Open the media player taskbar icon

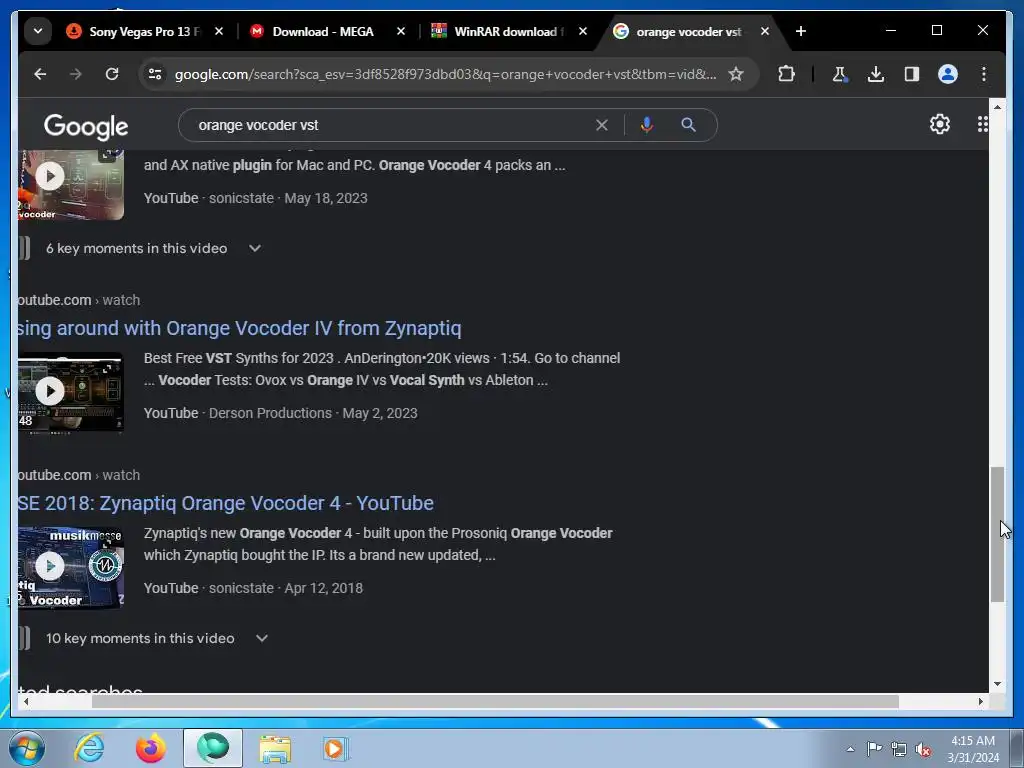pyautogui.click(x=336, y=748)
